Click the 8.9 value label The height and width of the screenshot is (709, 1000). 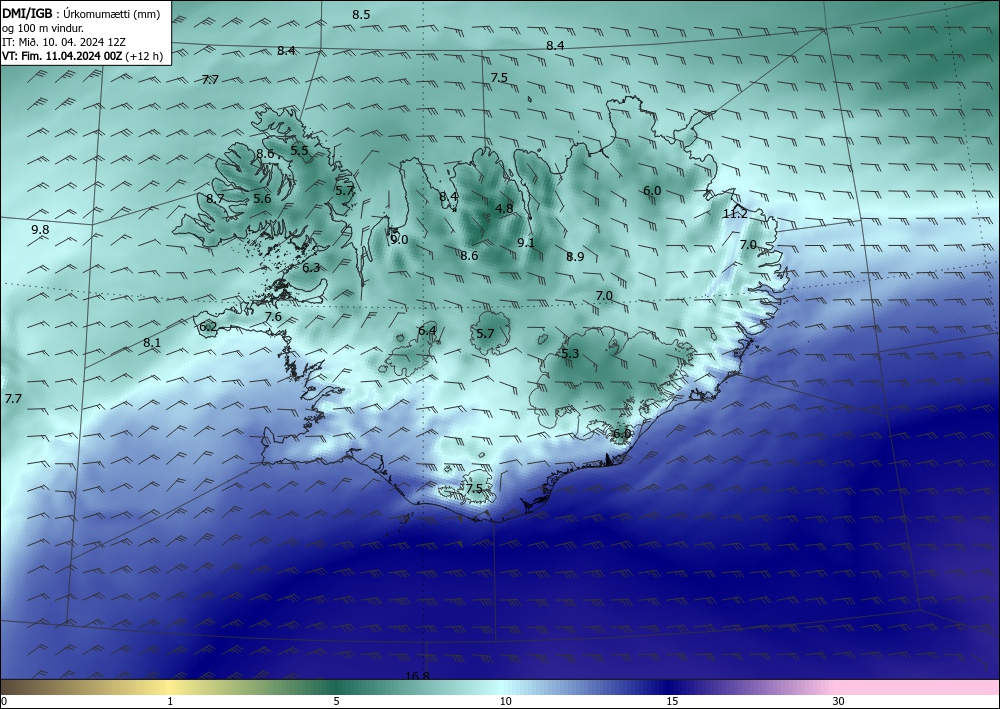click(575, 256)
